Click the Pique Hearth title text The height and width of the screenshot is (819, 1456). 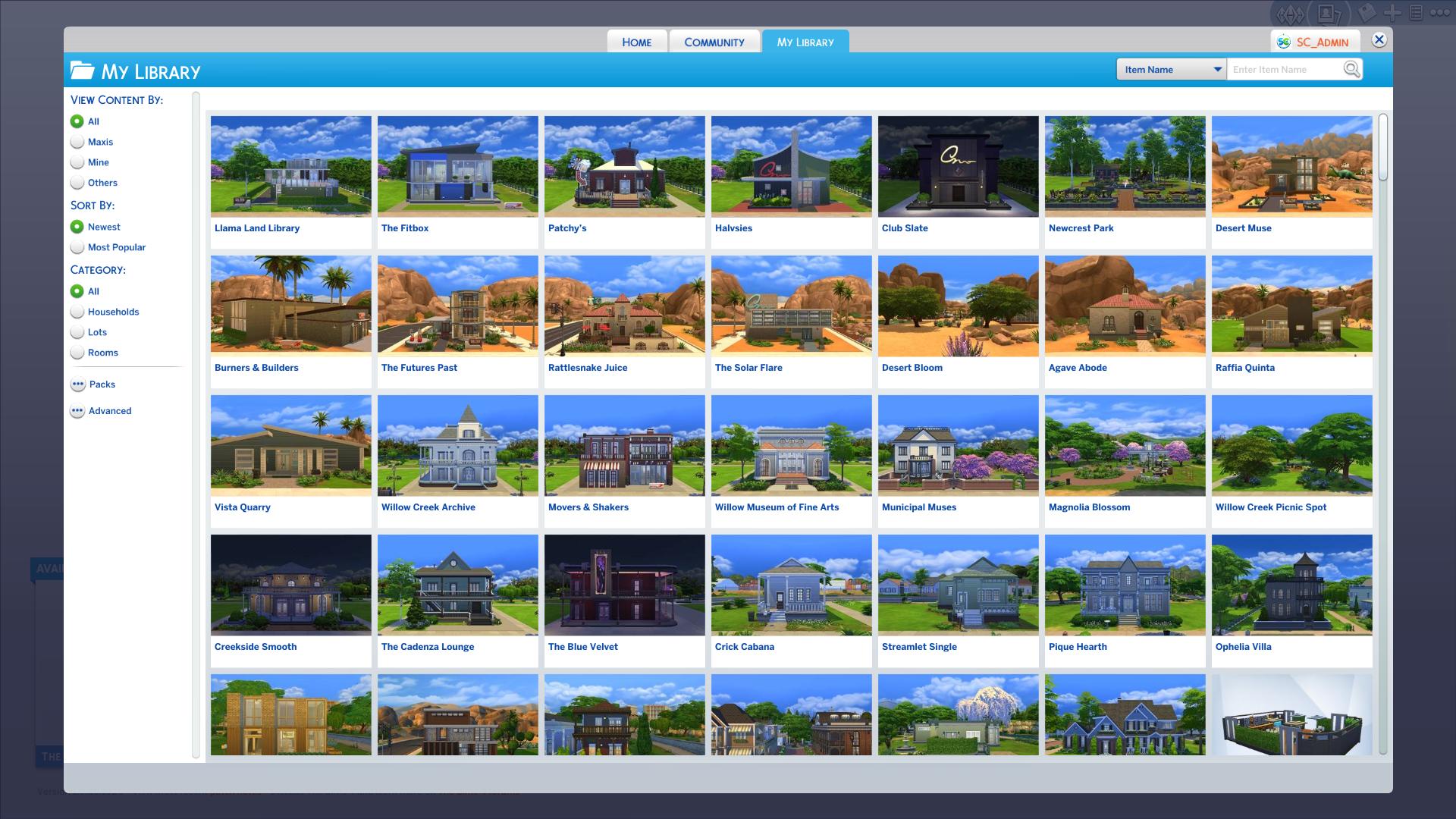click(x=1078, y=647)
